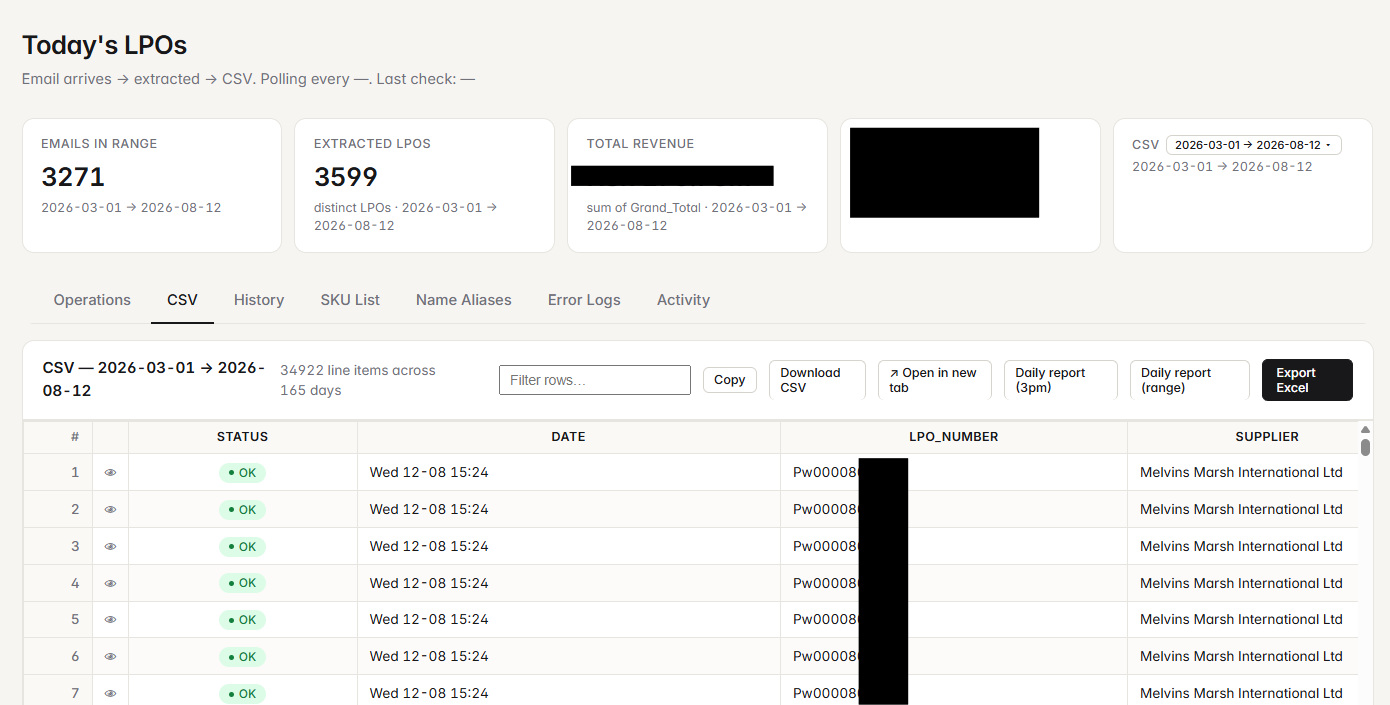
Task: Click the Filter rows input field
Action: pyautogui.click(x=595, y=380)
